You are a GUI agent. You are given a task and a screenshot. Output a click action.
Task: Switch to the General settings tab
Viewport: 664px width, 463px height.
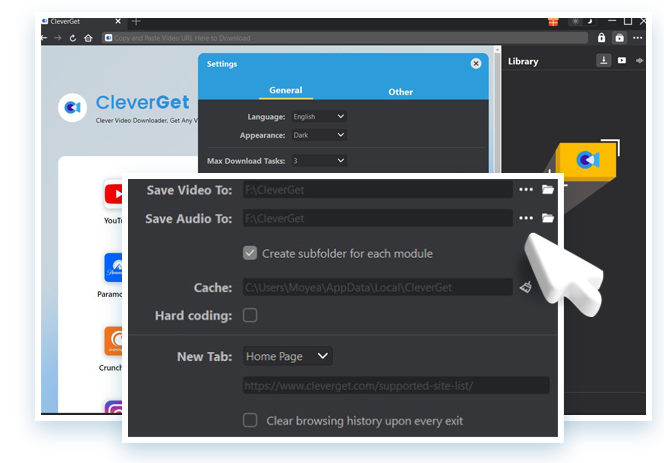pos(286,90)
